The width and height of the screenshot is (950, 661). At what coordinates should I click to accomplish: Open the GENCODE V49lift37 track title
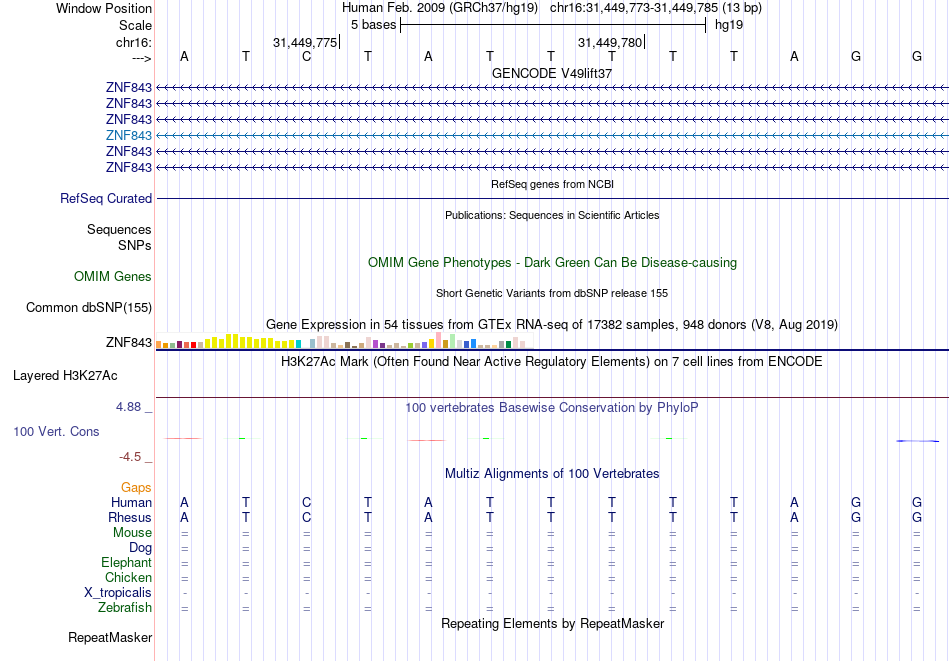pos(552,73)
